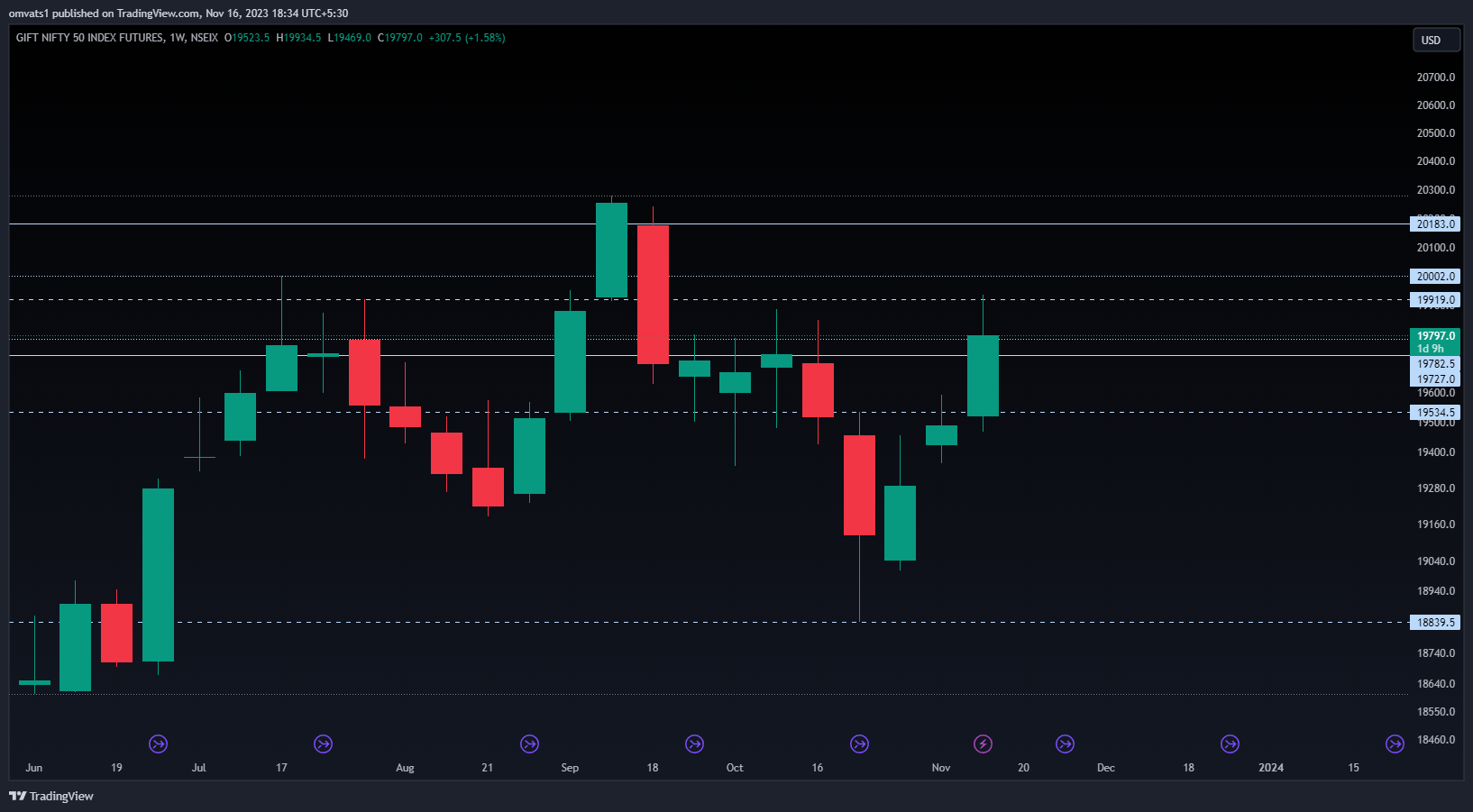Click the 1W interval label in the header
Viewport: 1473px width, 812px height.
coord(177,38)
